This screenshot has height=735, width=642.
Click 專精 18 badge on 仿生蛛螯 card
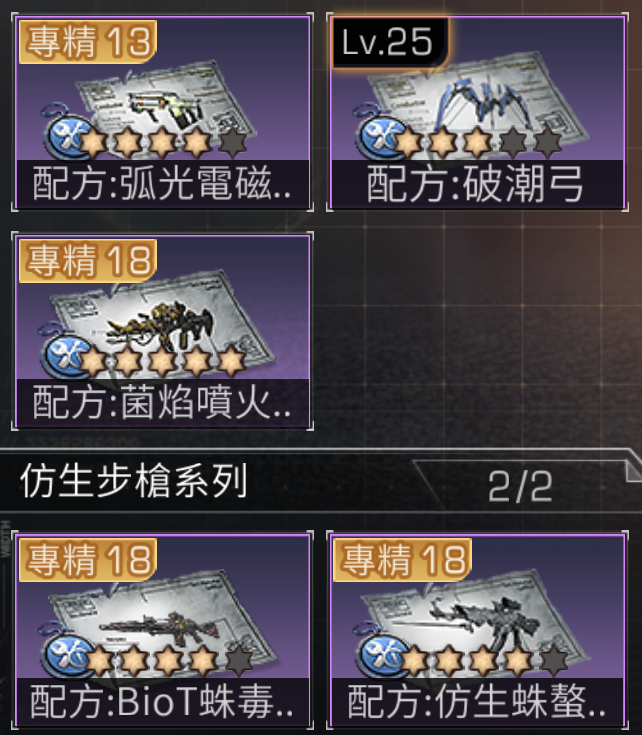[x=403, y=560]
